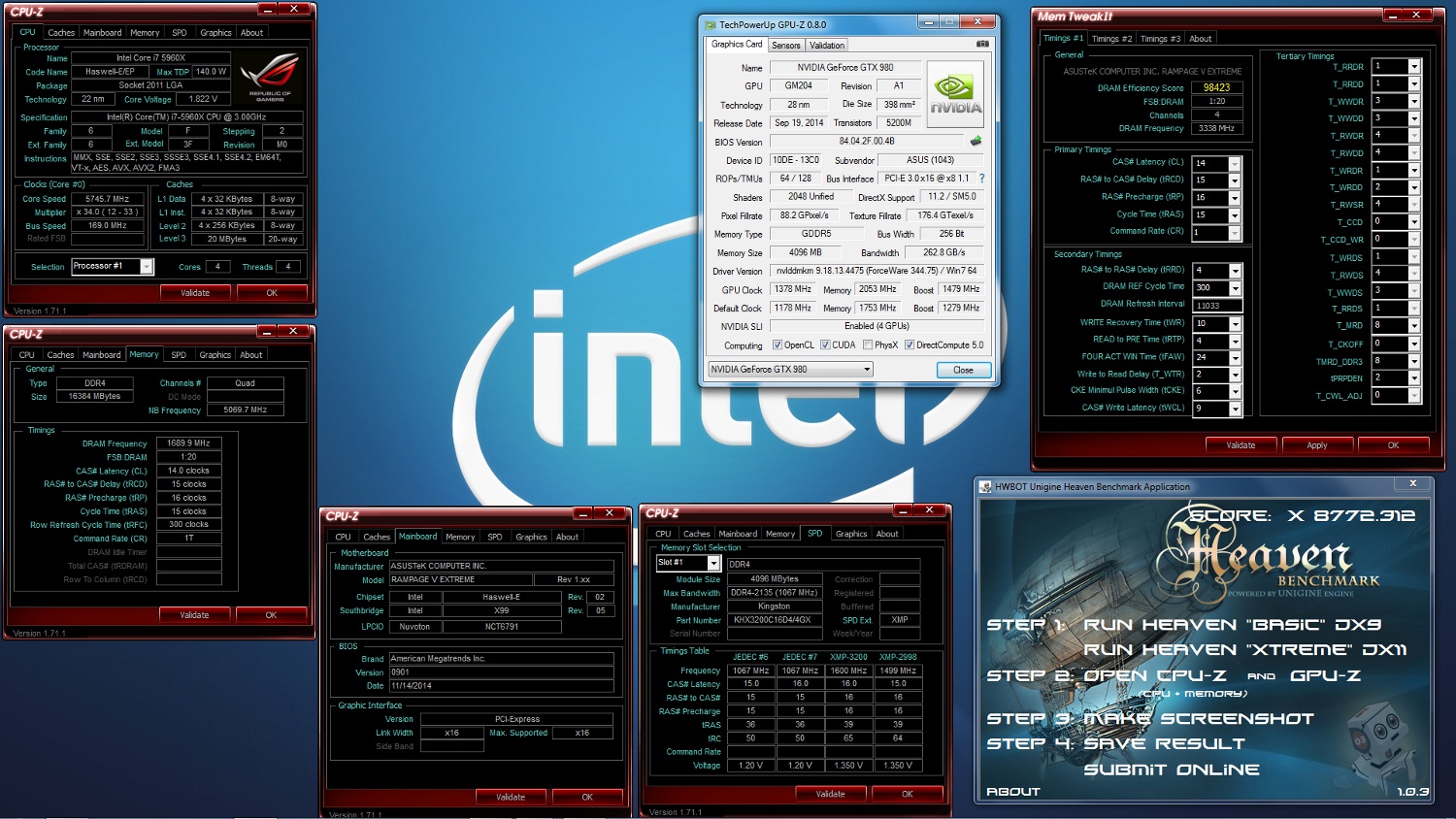
Task: Click the Driver Version field in GPU-Z
Action: coord(877,271)
